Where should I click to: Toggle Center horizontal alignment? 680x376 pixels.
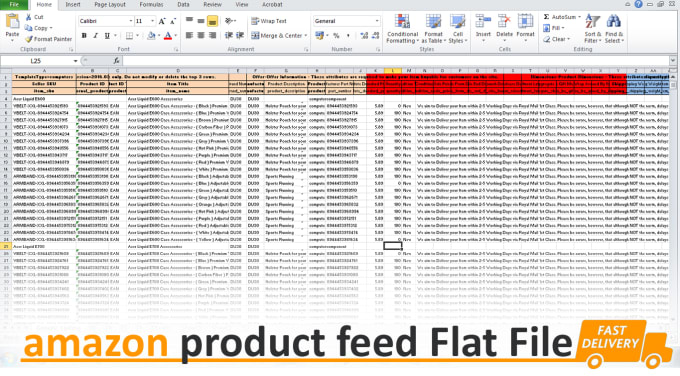[x=201, y=36]
